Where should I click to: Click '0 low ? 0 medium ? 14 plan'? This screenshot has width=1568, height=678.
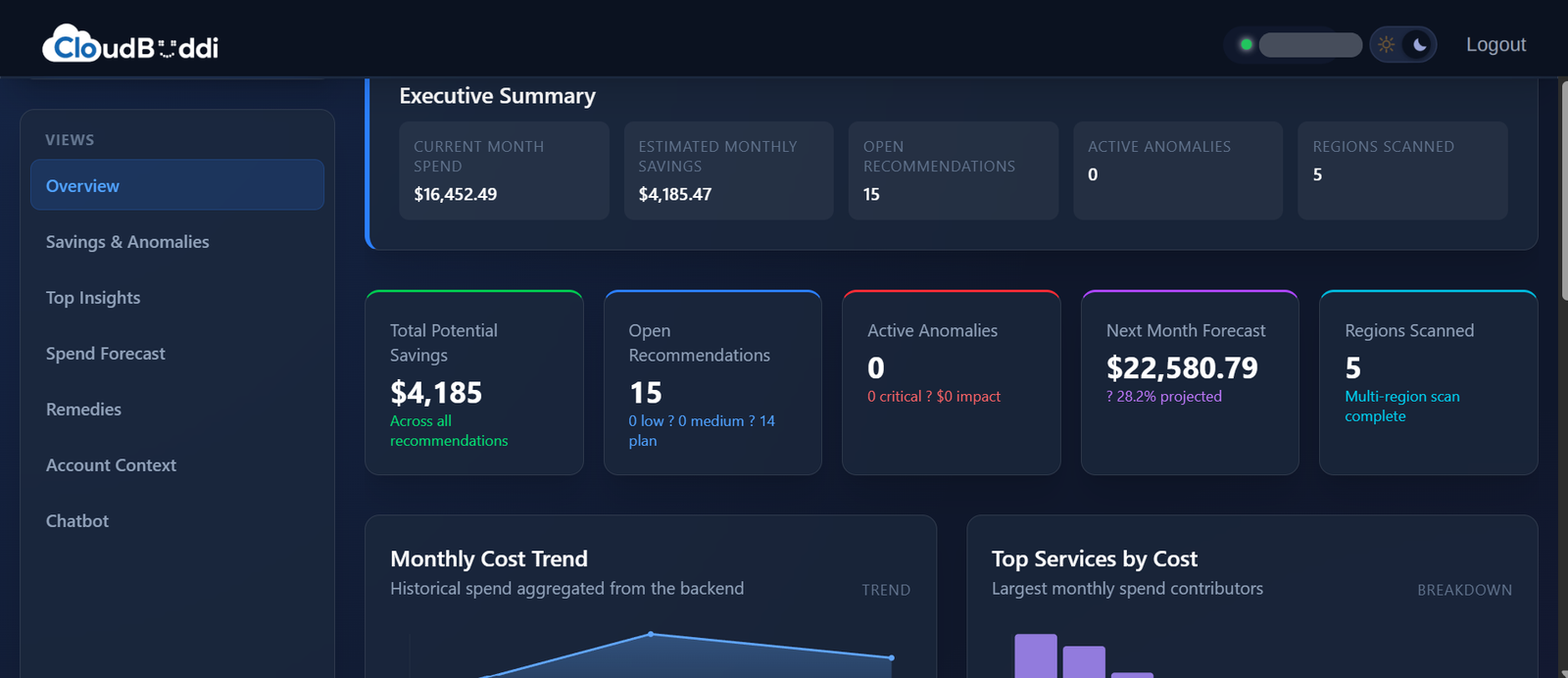702,431
